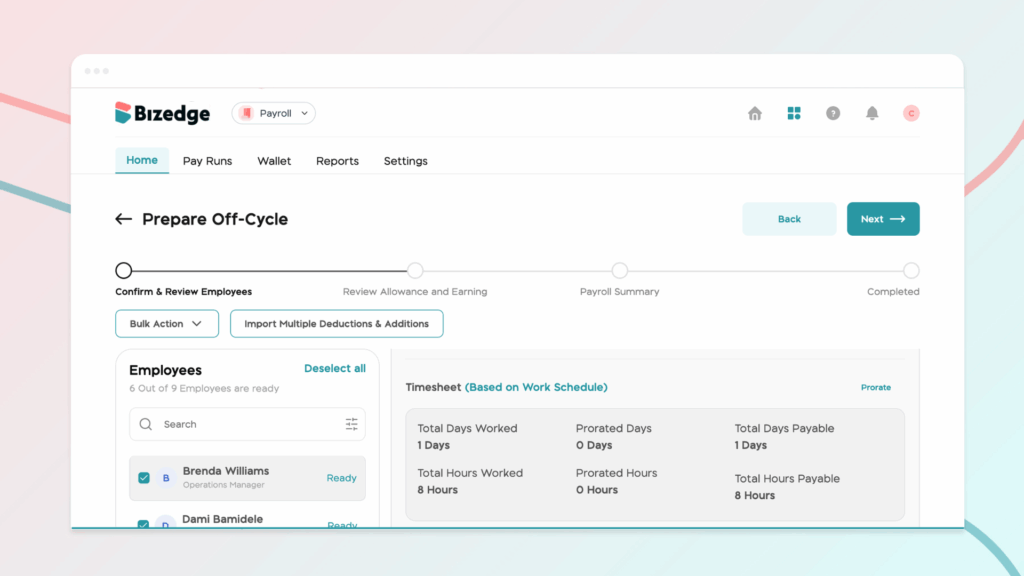Click the home icon in top bar
Image resolution: width=1024 pixels, height=576 pixels.
pyautogui.click(x=755, y=114)
